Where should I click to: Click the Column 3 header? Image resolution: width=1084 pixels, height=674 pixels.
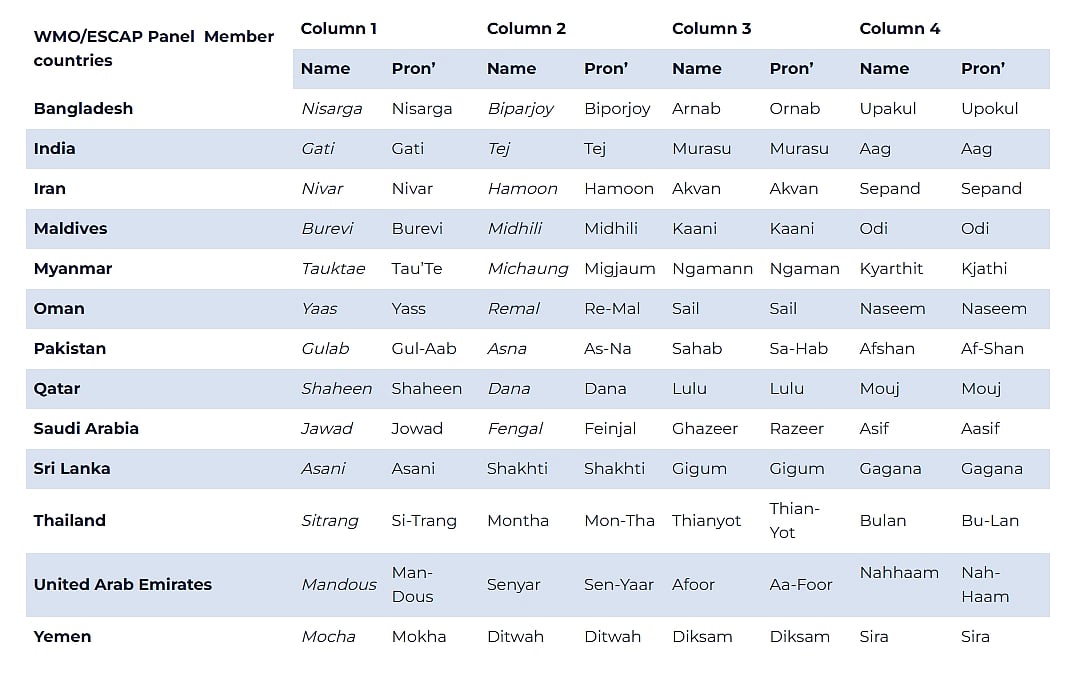(x=711, y=28)
